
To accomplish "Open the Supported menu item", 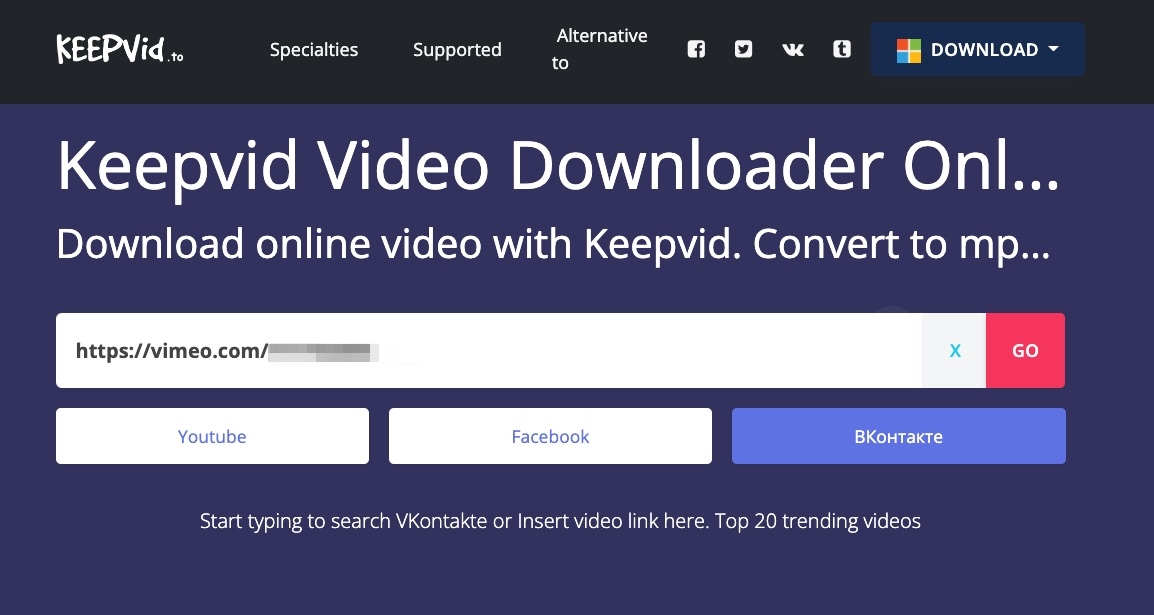I will click(457, 49).
